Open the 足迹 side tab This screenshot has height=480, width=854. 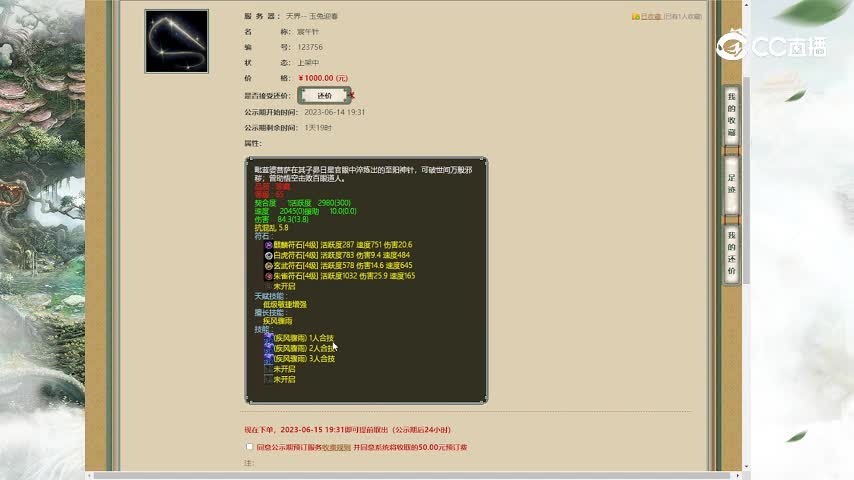(x=731, y=184)
